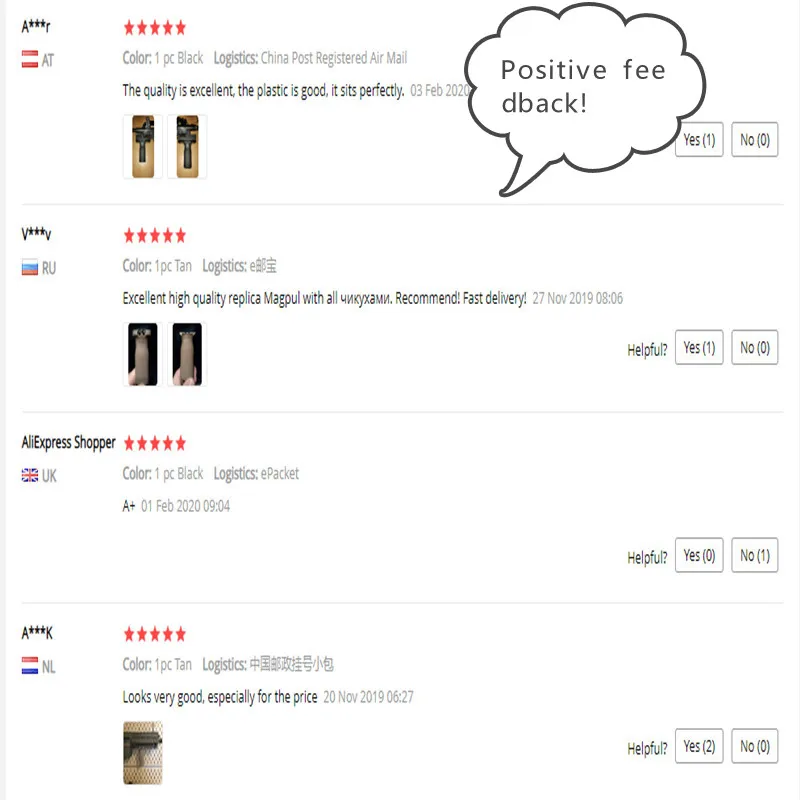Vote Yes (0) on AliExpress Shopper review
The height and width of the screenshot is (800, 800).
pyautogui.click(x=699, y=555)
